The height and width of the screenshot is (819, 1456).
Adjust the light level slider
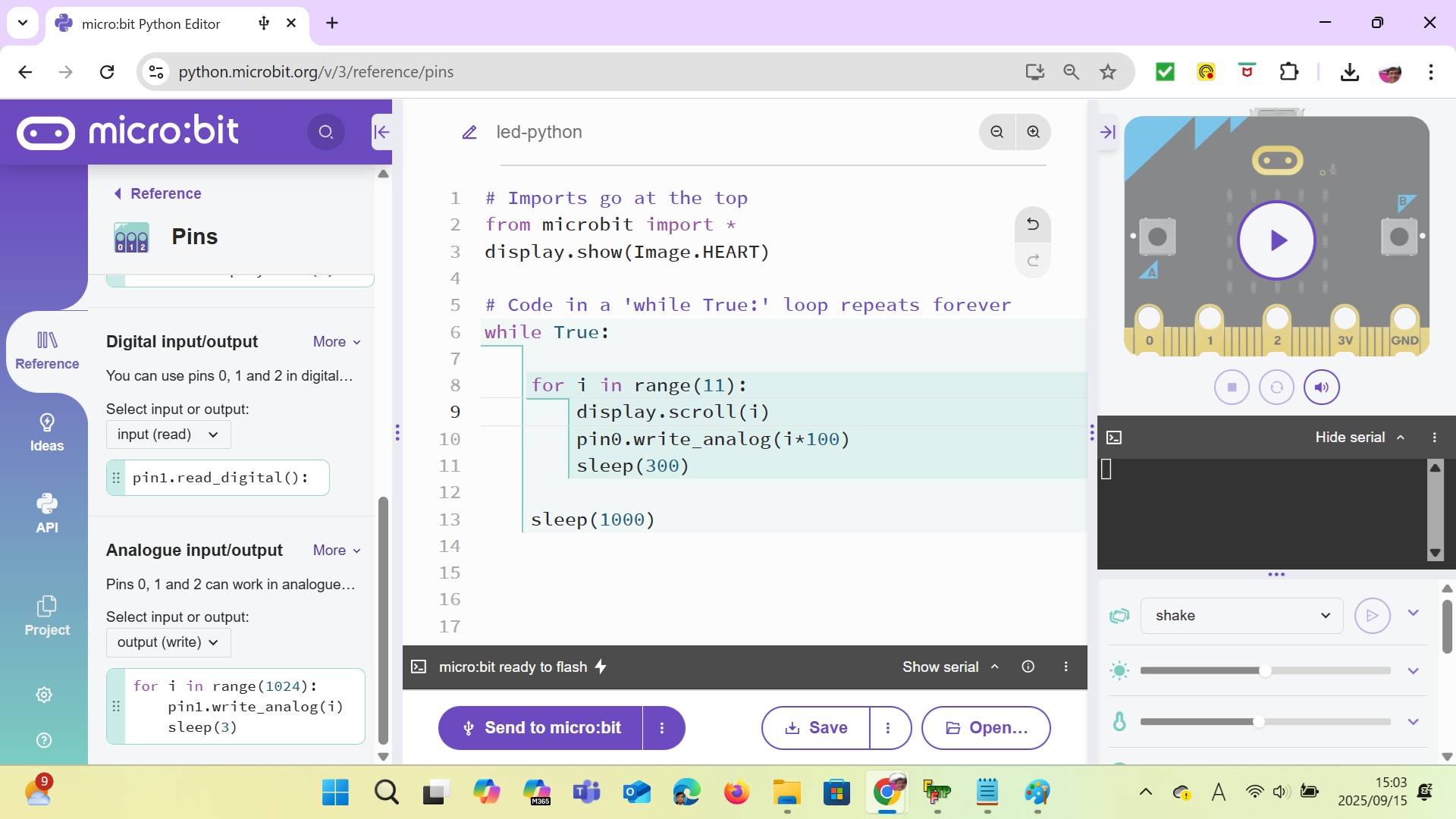(1264, 670)
